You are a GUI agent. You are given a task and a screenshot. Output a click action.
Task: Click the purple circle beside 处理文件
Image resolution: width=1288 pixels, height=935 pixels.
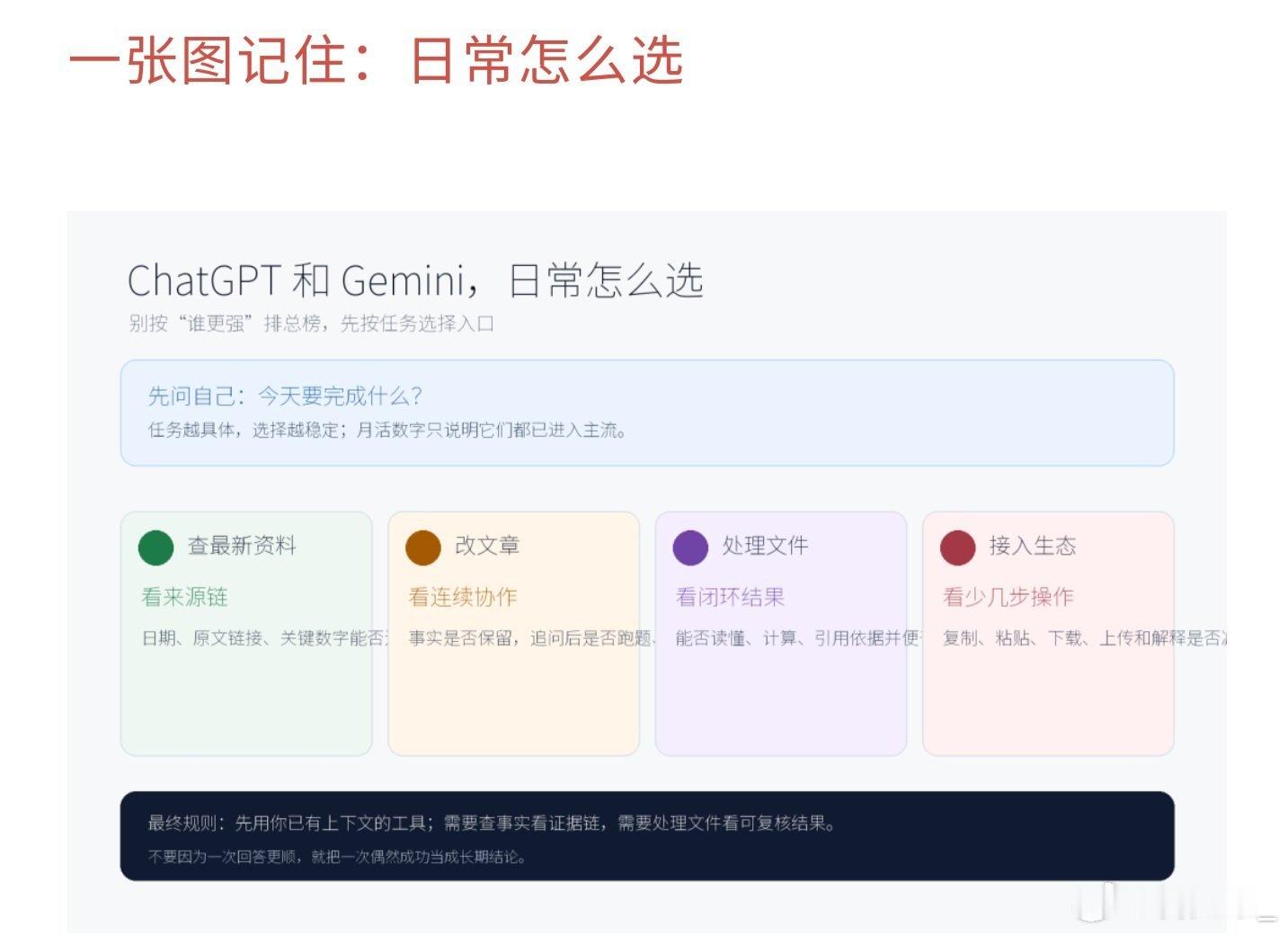pos(690,548)
